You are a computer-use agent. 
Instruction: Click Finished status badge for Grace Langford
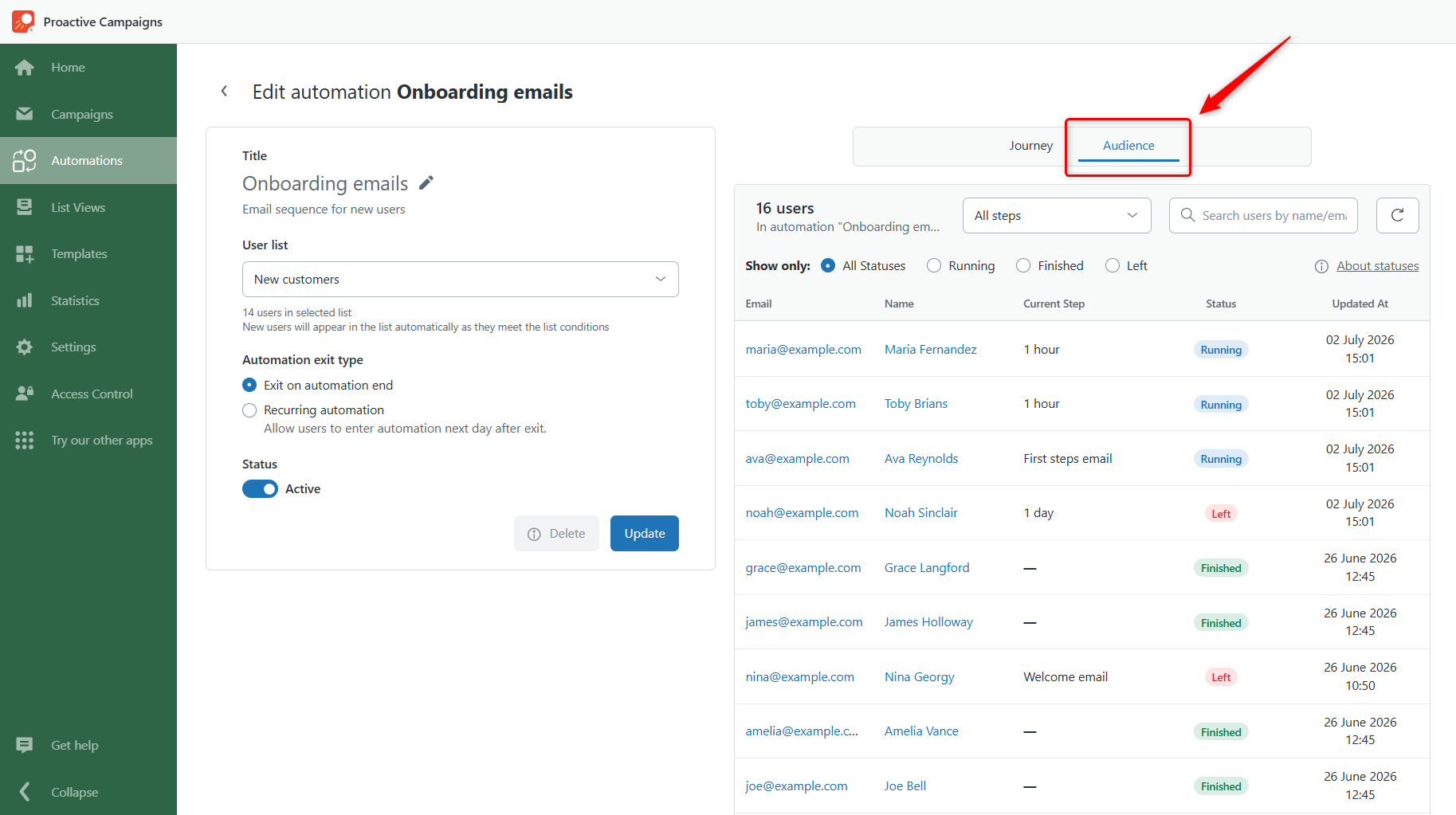click(x=1221, y=568)
